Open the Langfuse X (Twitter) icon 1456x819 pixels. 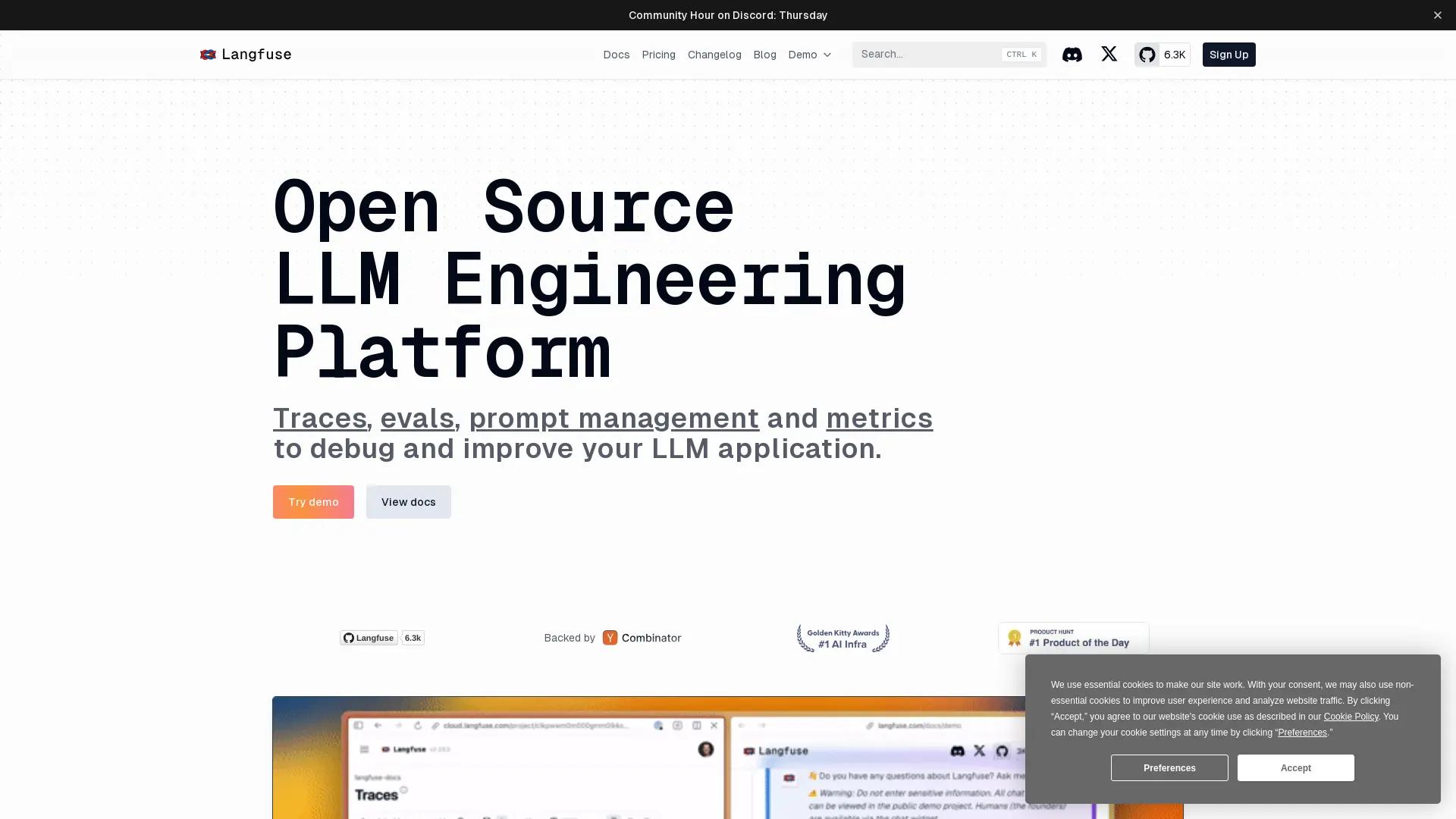coord(1109,54)
